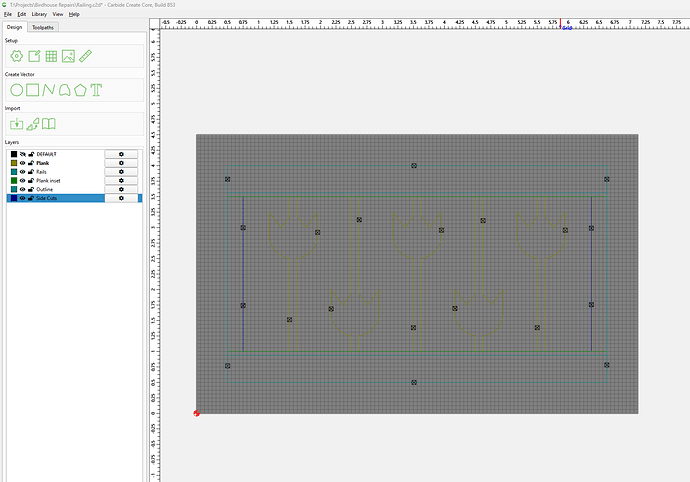
Task: Open settings for Outline layer
Action: pos(121,189)
